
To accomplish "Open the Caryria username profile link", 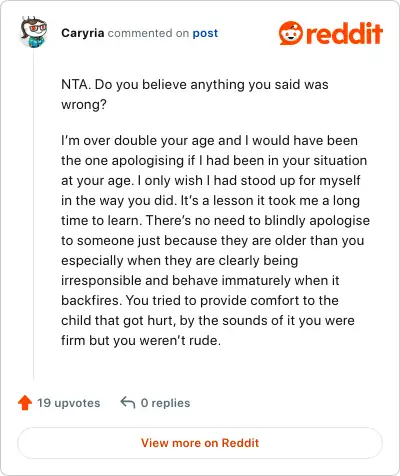I will coord(83,33).
